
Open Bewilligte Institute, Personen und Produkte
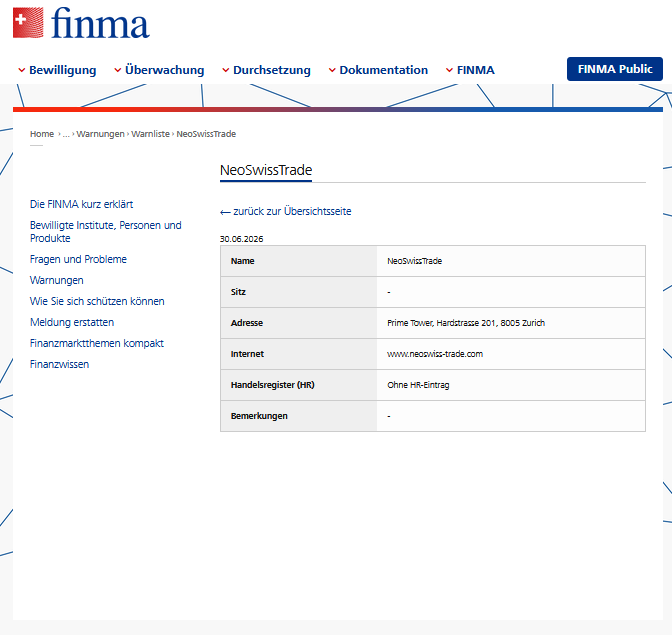click(x=105, y=232)
